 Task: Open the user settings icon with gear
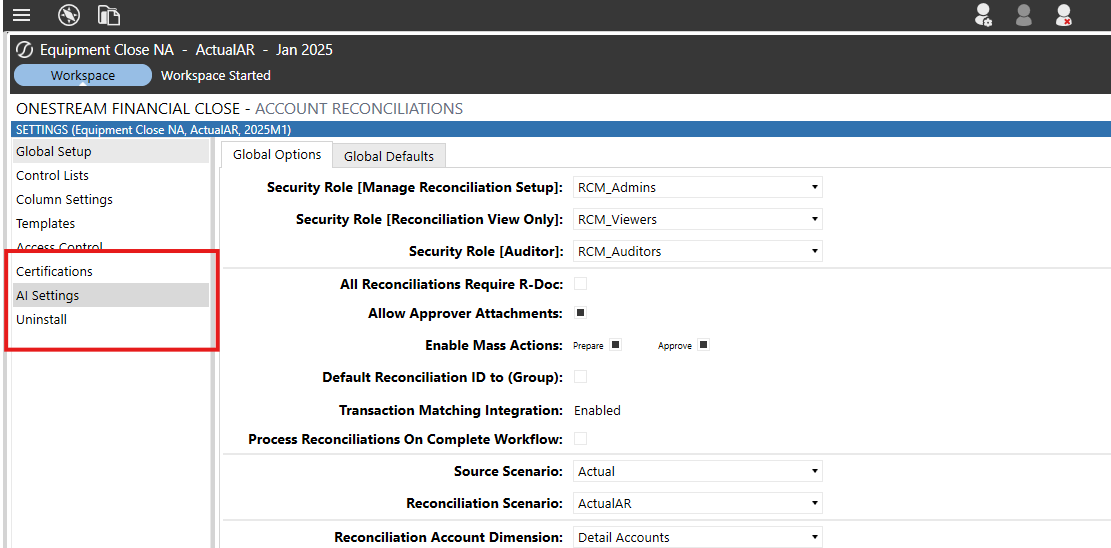pos(983,15)
